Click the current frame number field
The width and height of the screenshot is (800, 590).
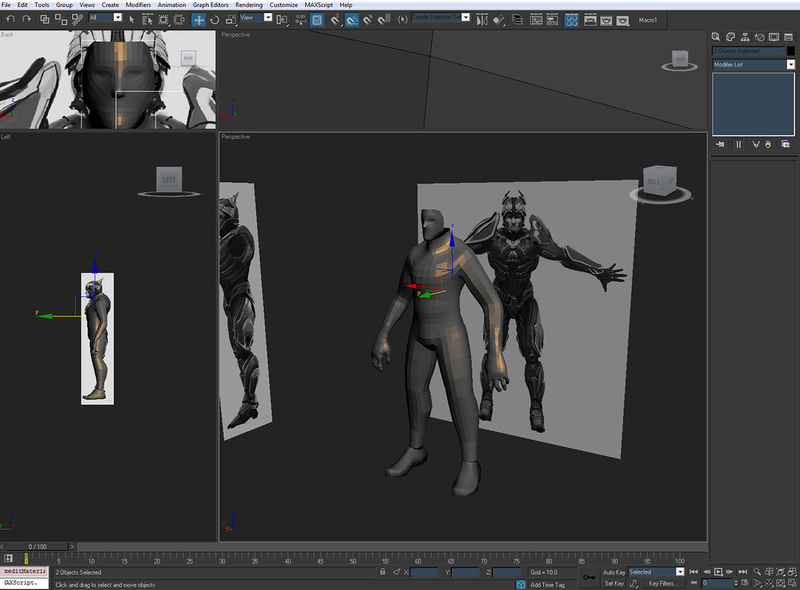coord(717,582)
